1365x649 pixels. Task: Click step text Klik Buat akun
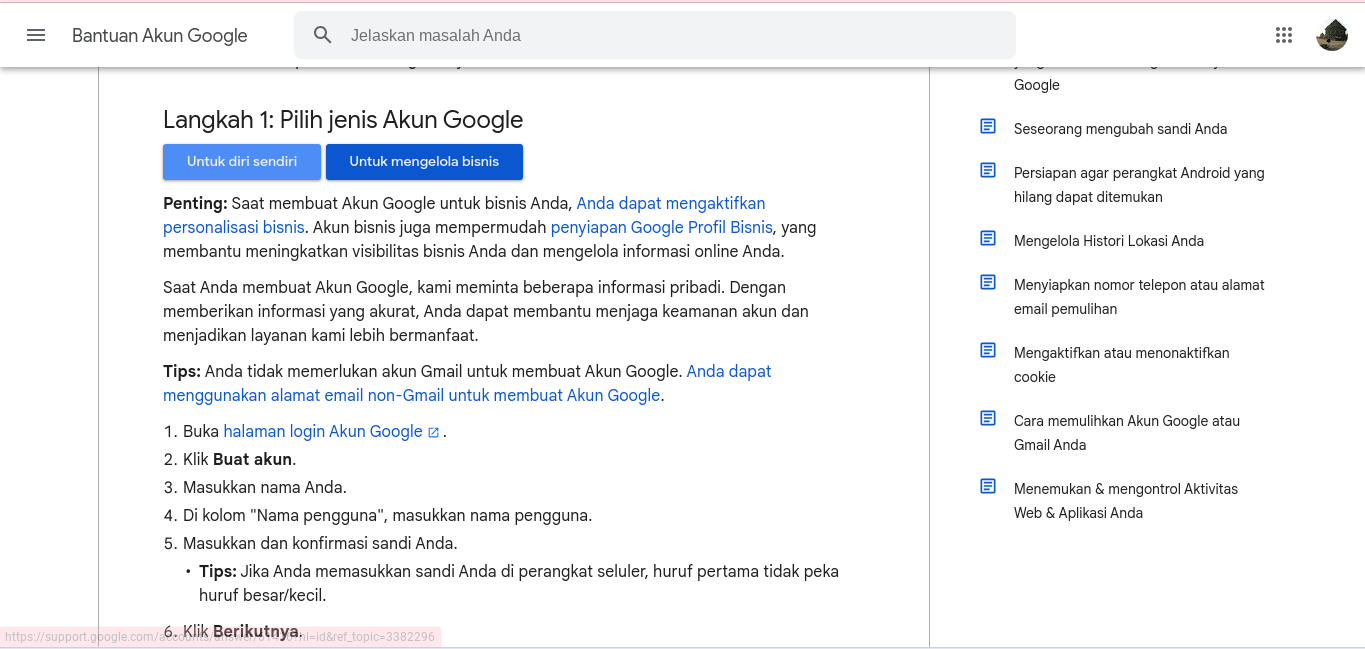coord(239,459)
